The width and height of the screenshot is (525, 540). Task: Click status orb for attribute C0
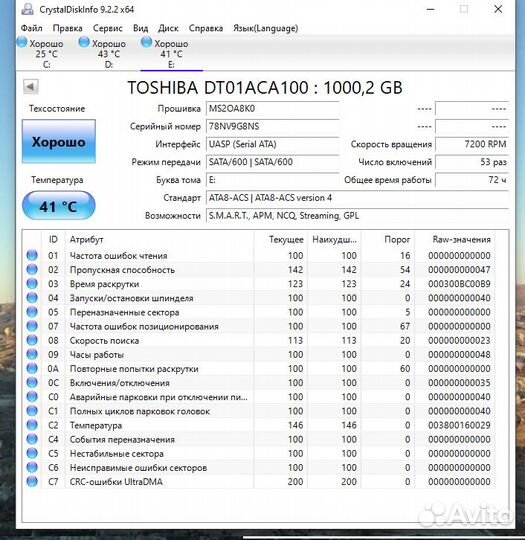(x=32, y=396)
